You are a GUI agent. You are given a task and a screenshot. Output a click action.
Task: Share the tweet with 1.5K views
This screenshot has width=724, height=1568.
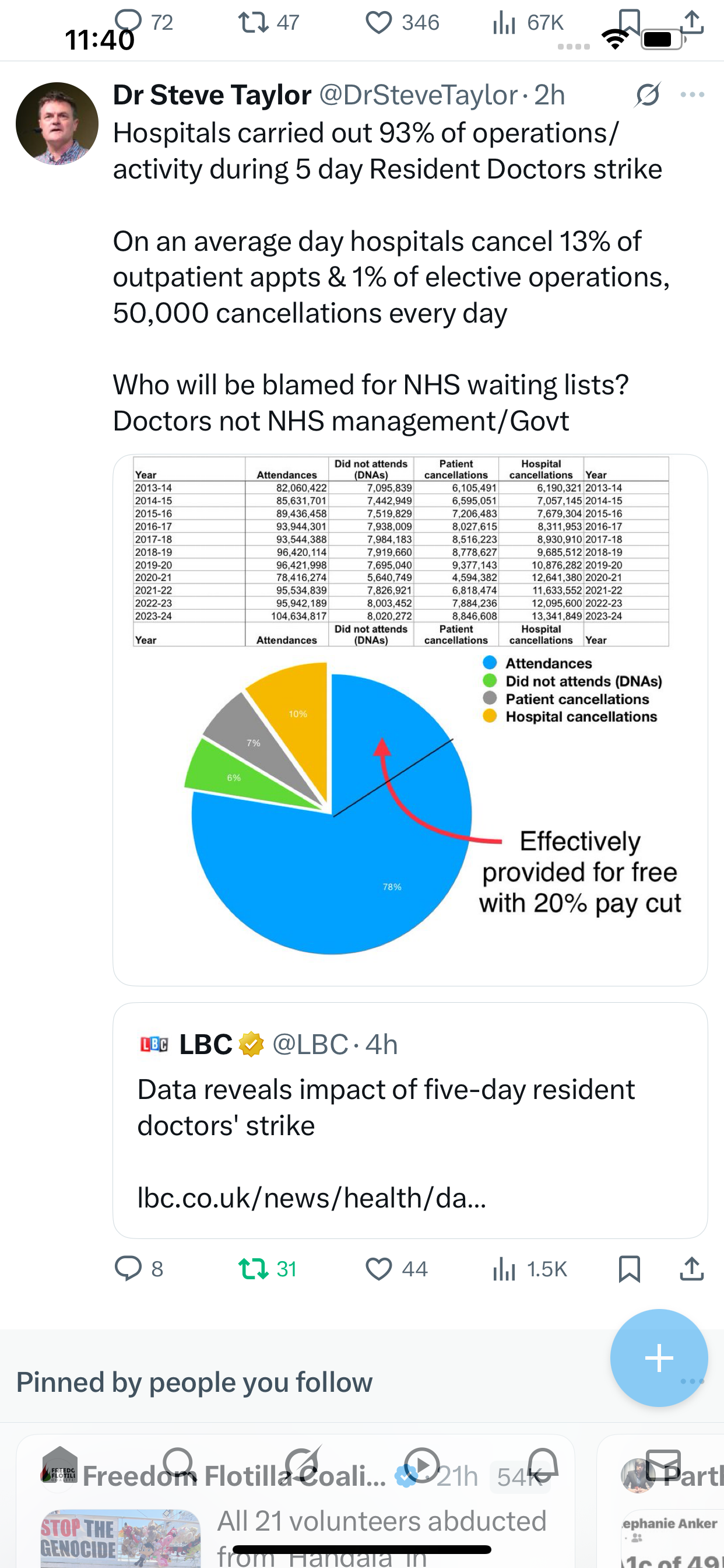pyautogui.click(x=692, y=1269)
